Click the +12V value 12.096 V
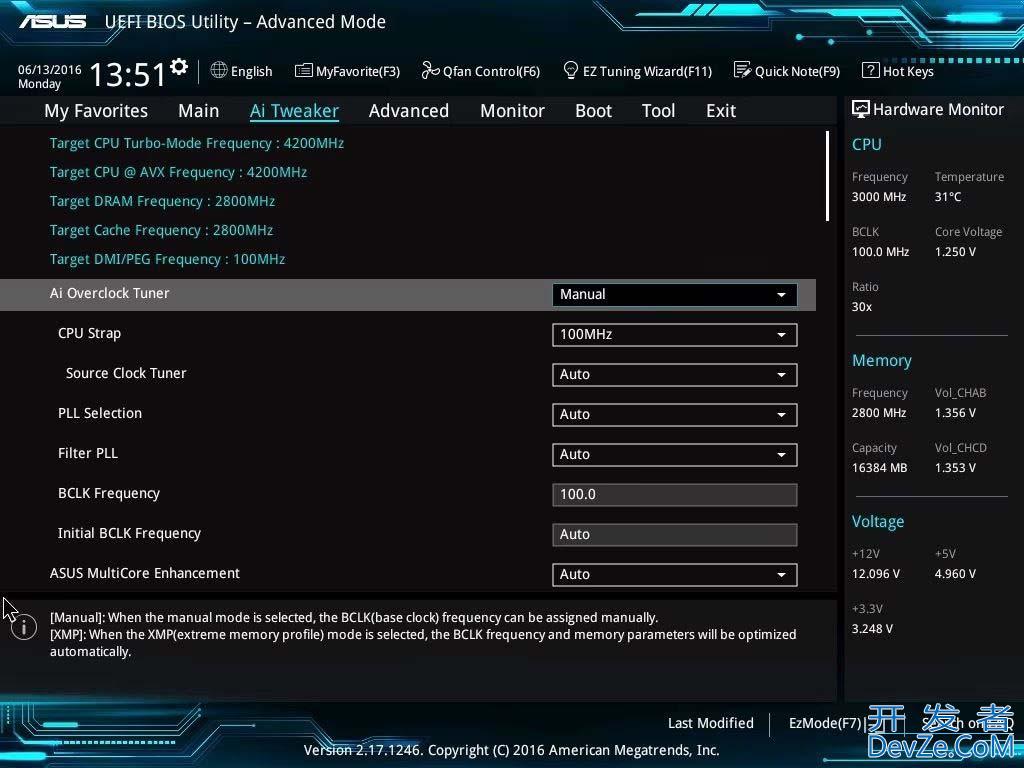This screenshot has height=768, width=1024. 876,573
